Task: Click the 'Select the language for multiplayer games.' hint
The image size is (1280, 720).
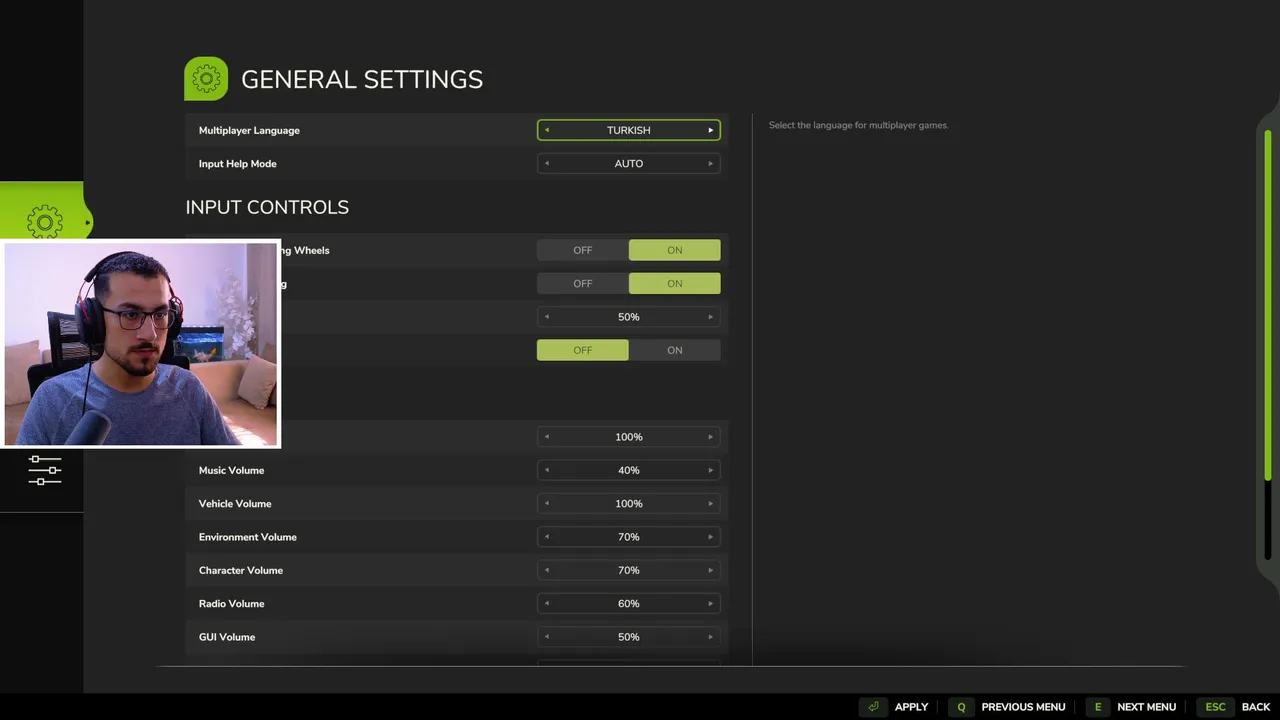Action: tap(858, 125)
